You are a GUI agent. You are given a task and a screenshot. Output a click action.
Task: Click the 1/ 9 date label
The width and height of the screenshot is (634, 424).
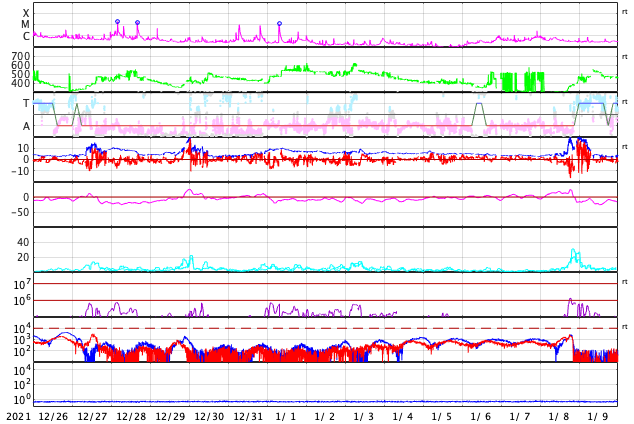pyautogui.click(x=598, y=417)
